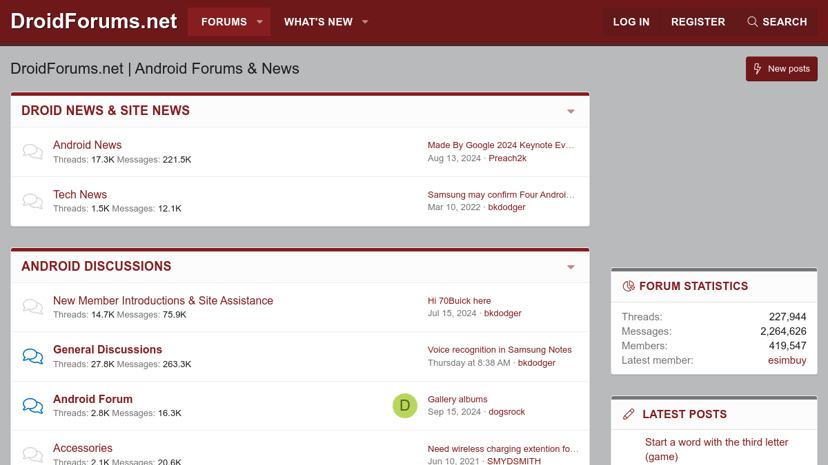This screenshot has width=828, height=465.
Task: Open Search in the header
Action: 777,22
